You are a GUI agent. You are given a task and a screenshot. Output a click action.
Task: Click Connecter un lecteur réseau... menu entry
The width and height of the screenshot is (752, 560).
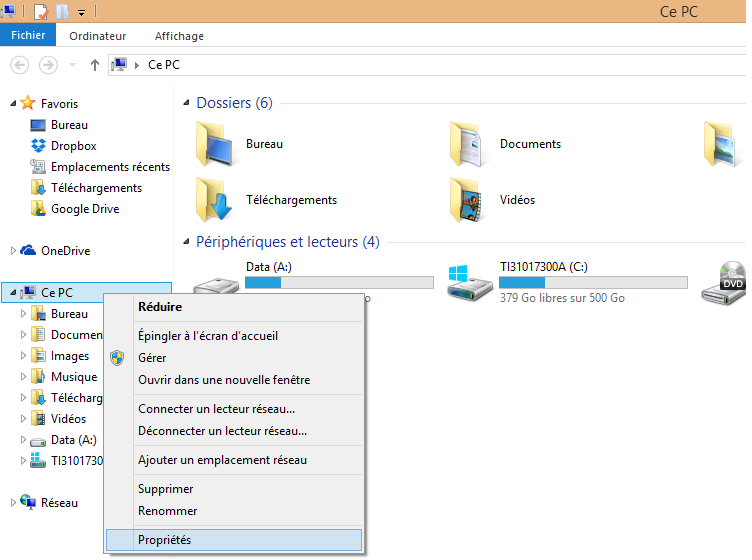click(216, 409)
